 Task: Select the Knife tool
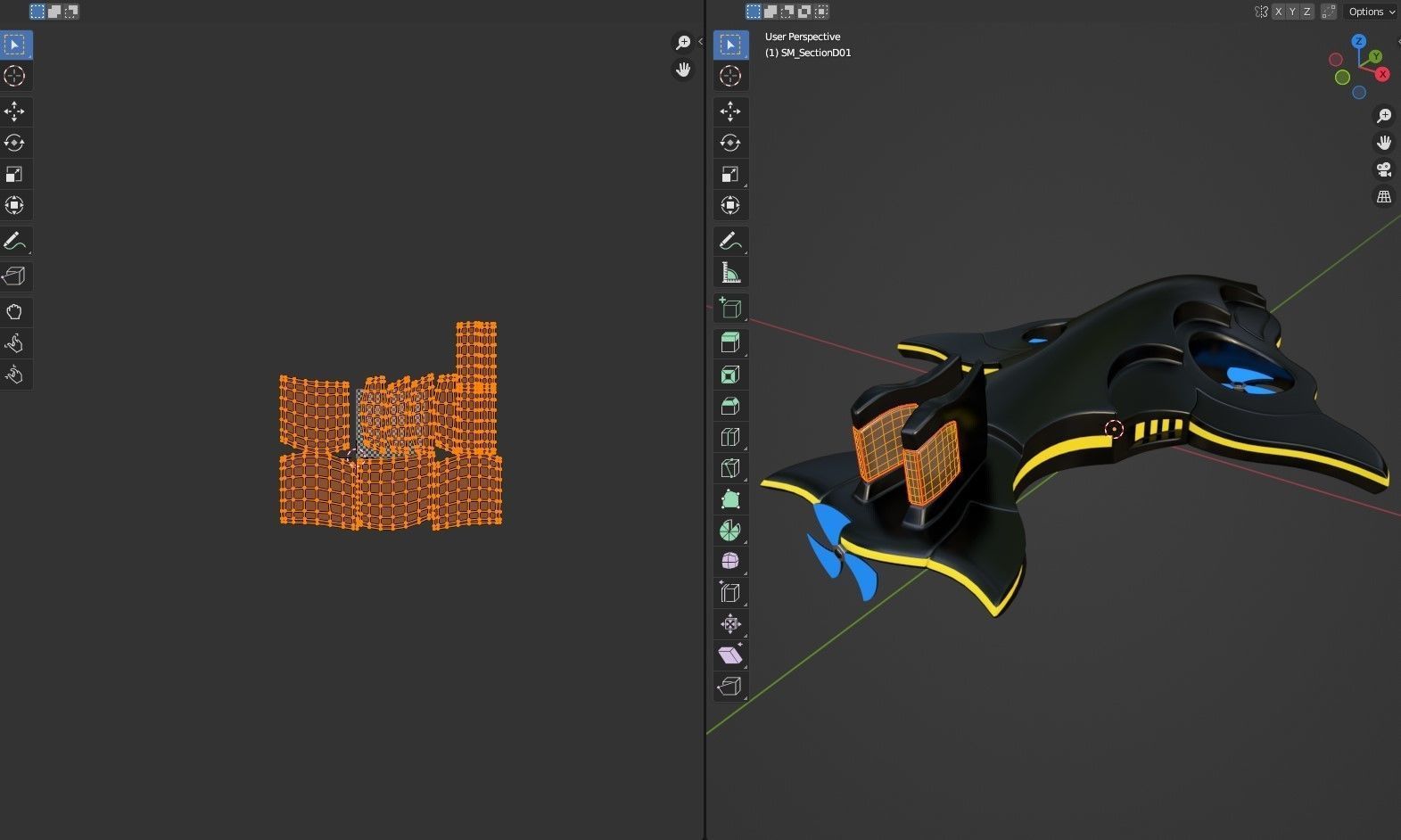(x=730, y=468)
